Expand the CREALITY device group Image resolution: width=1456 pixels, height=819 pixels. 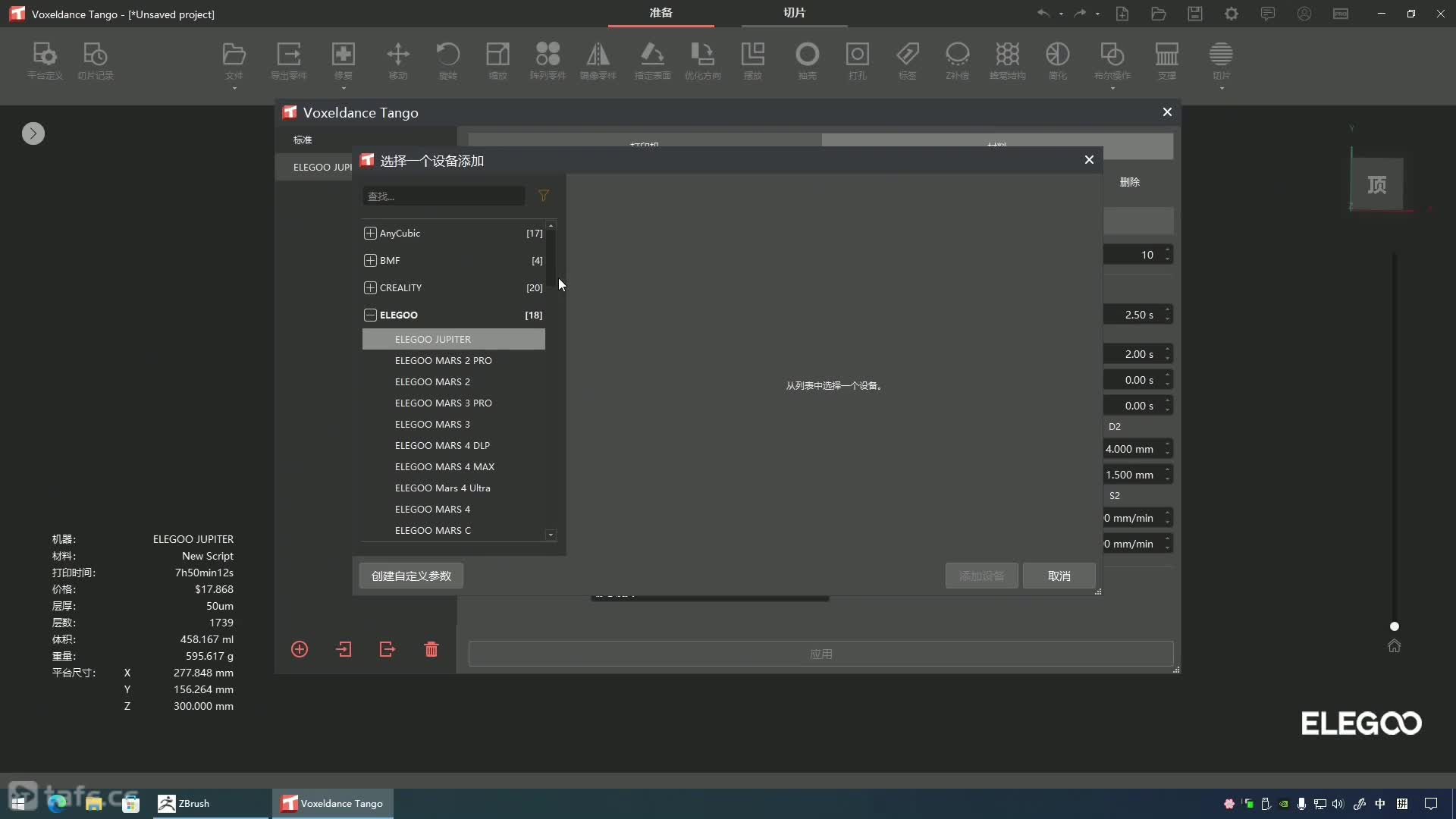pos(370,287)
